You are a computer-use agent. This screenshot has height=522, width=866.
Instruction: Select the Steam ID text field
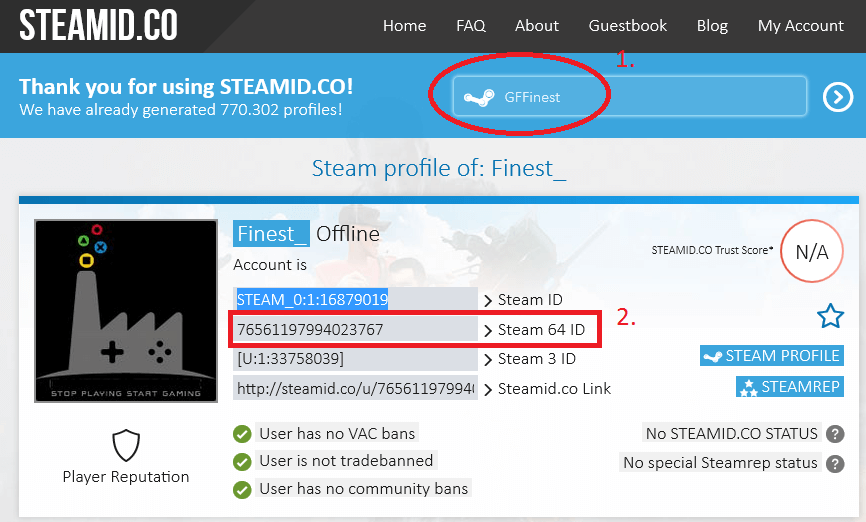(x=355, y=299)
